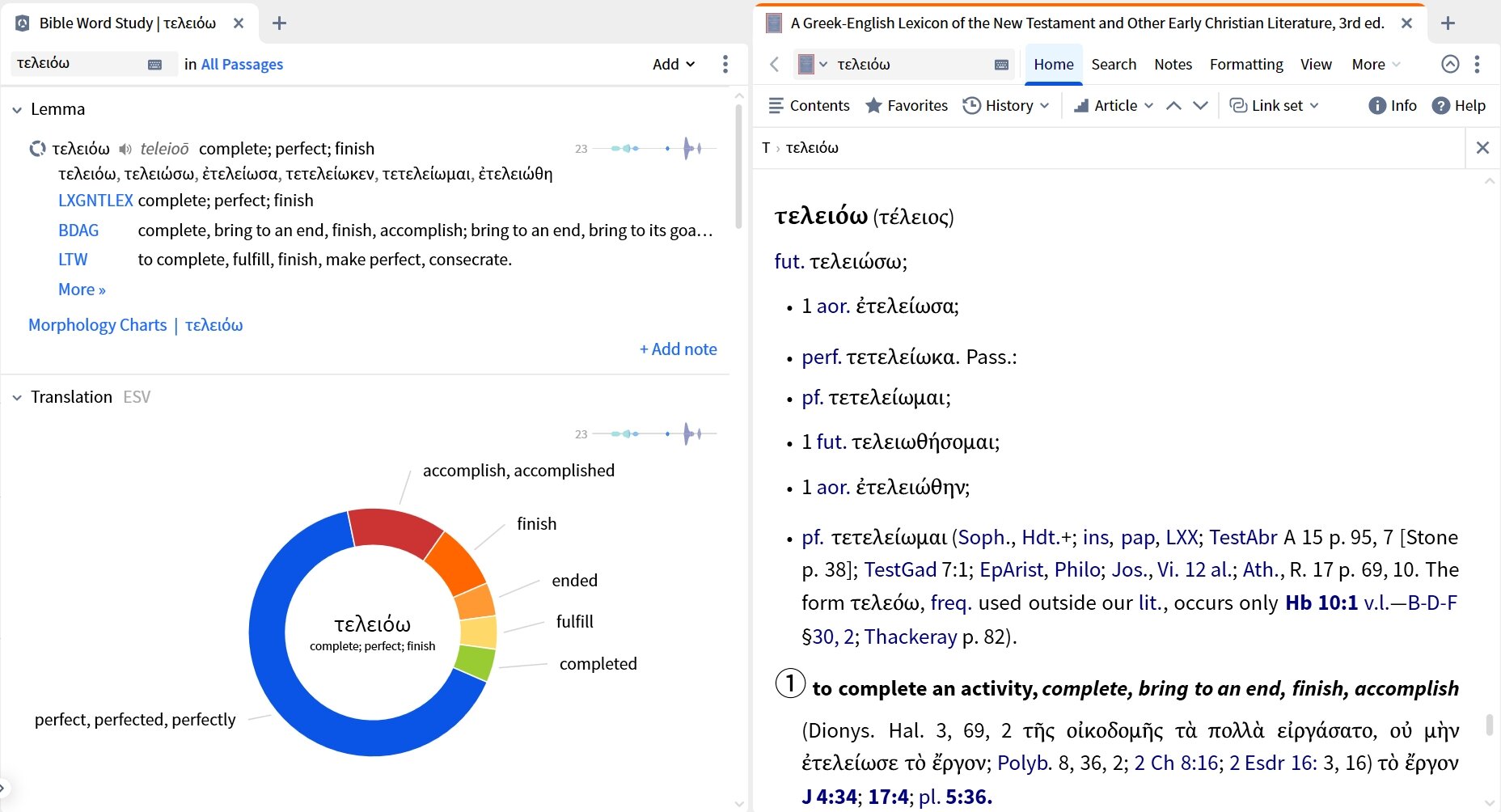Screen dimensions: 1501x812
Task: Go to previous article
Action: tap(1174, 105)
